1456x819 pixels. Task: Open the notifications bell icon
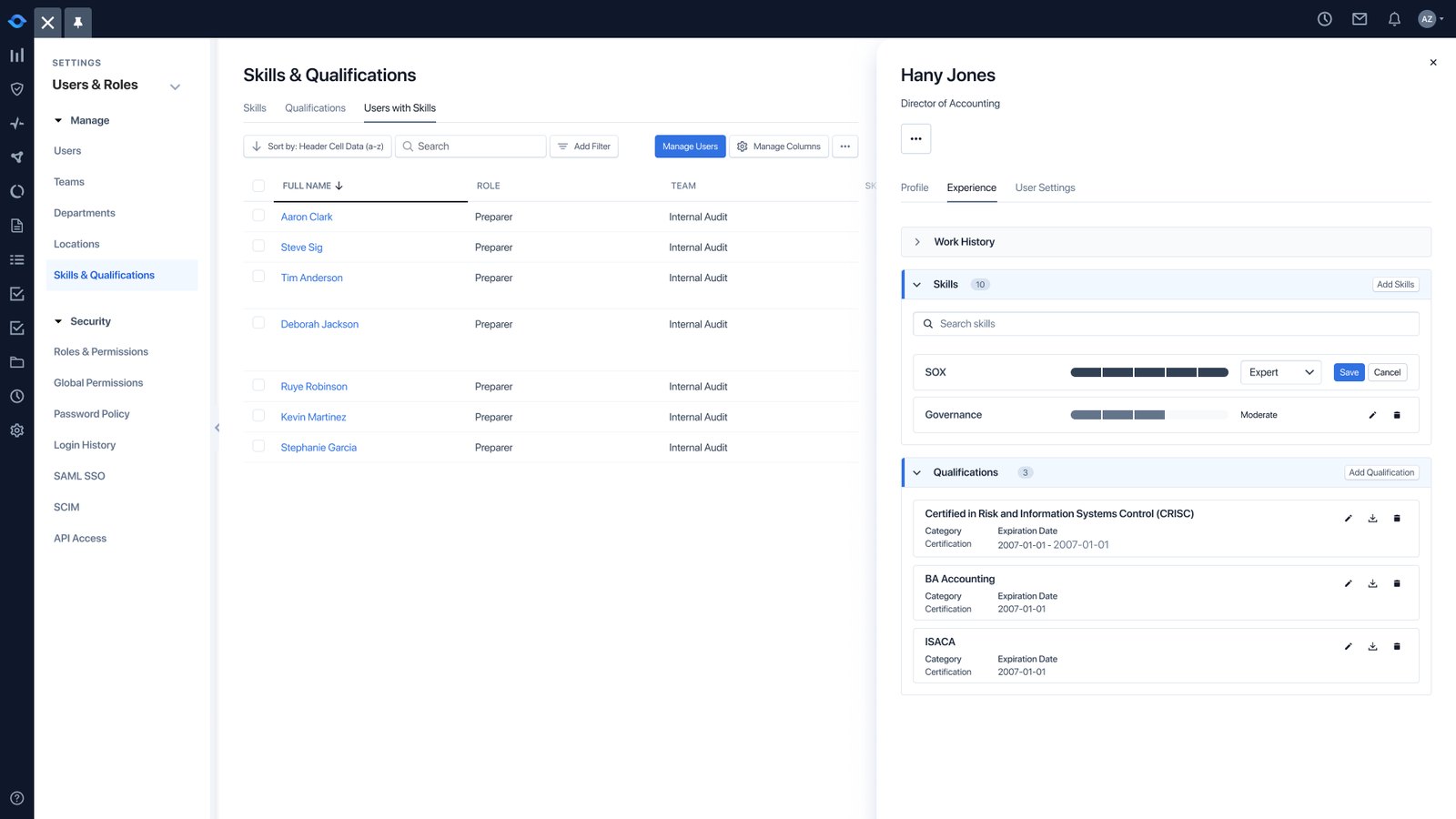pyautogui.click(x=1394, y=19)
